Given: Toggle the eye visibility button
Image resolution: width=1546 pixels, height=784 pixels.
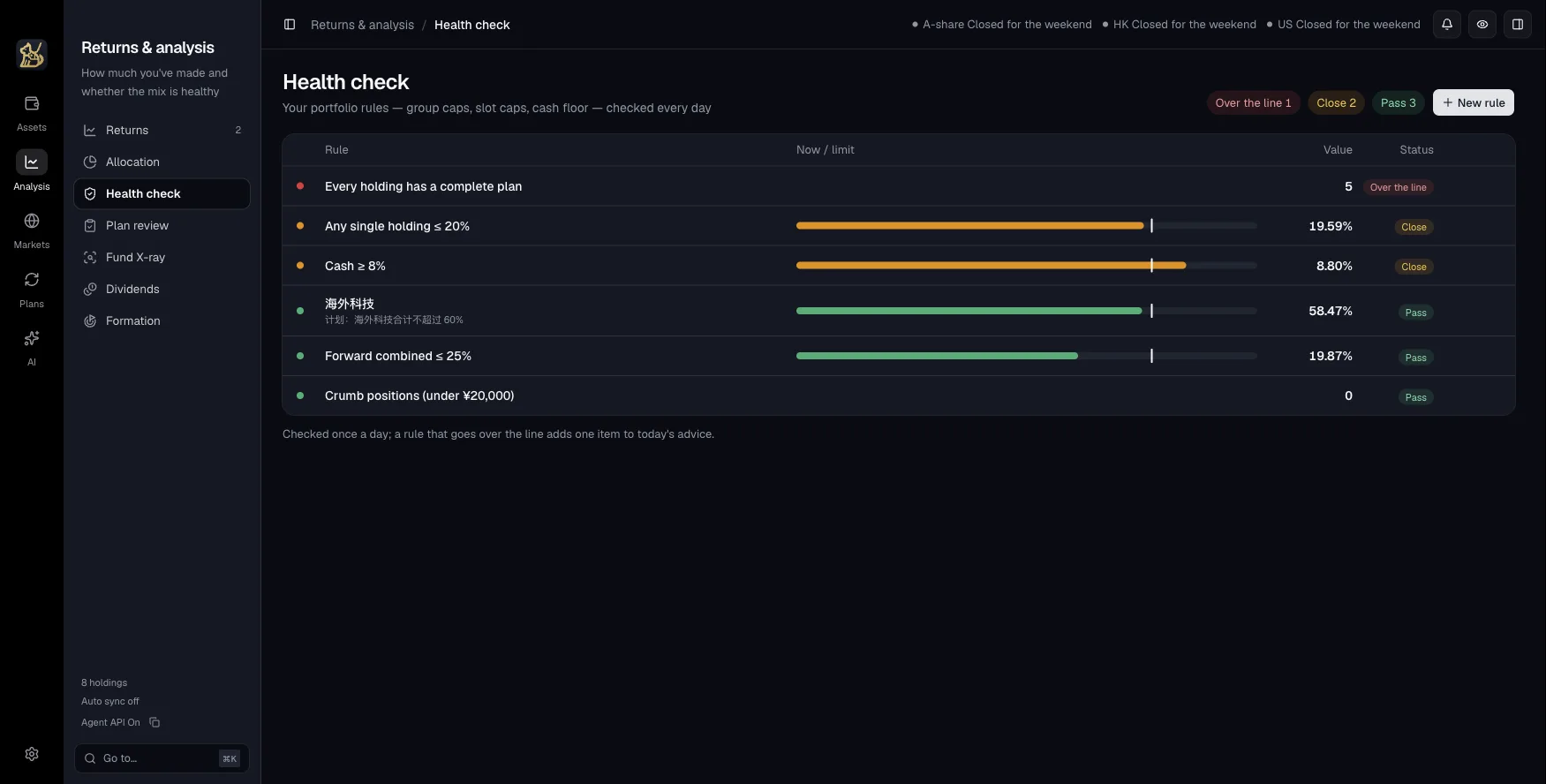Looking at the screenshot, I should tap(1482, 25).
